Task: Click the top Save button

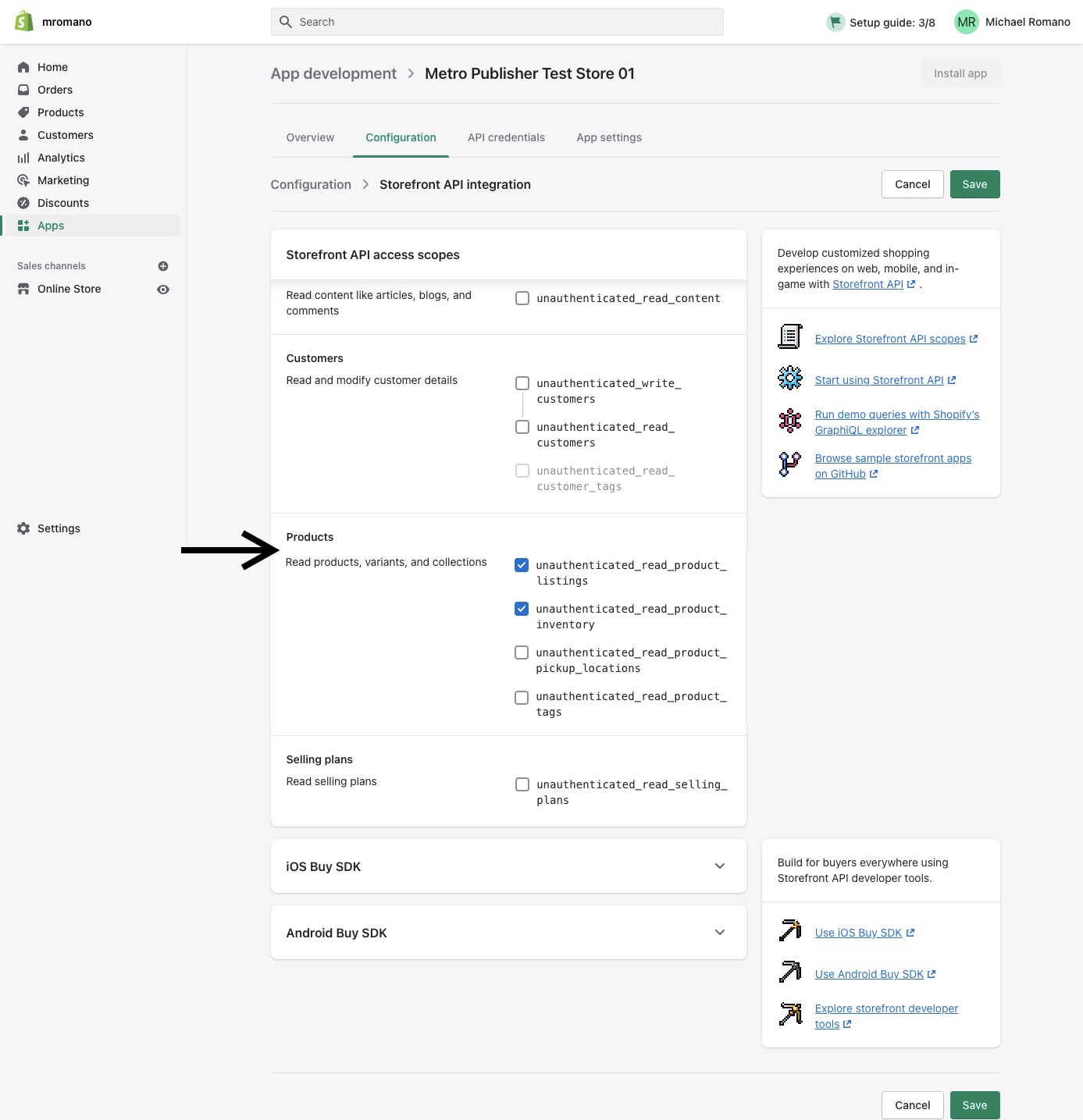Action: point(974,184)
